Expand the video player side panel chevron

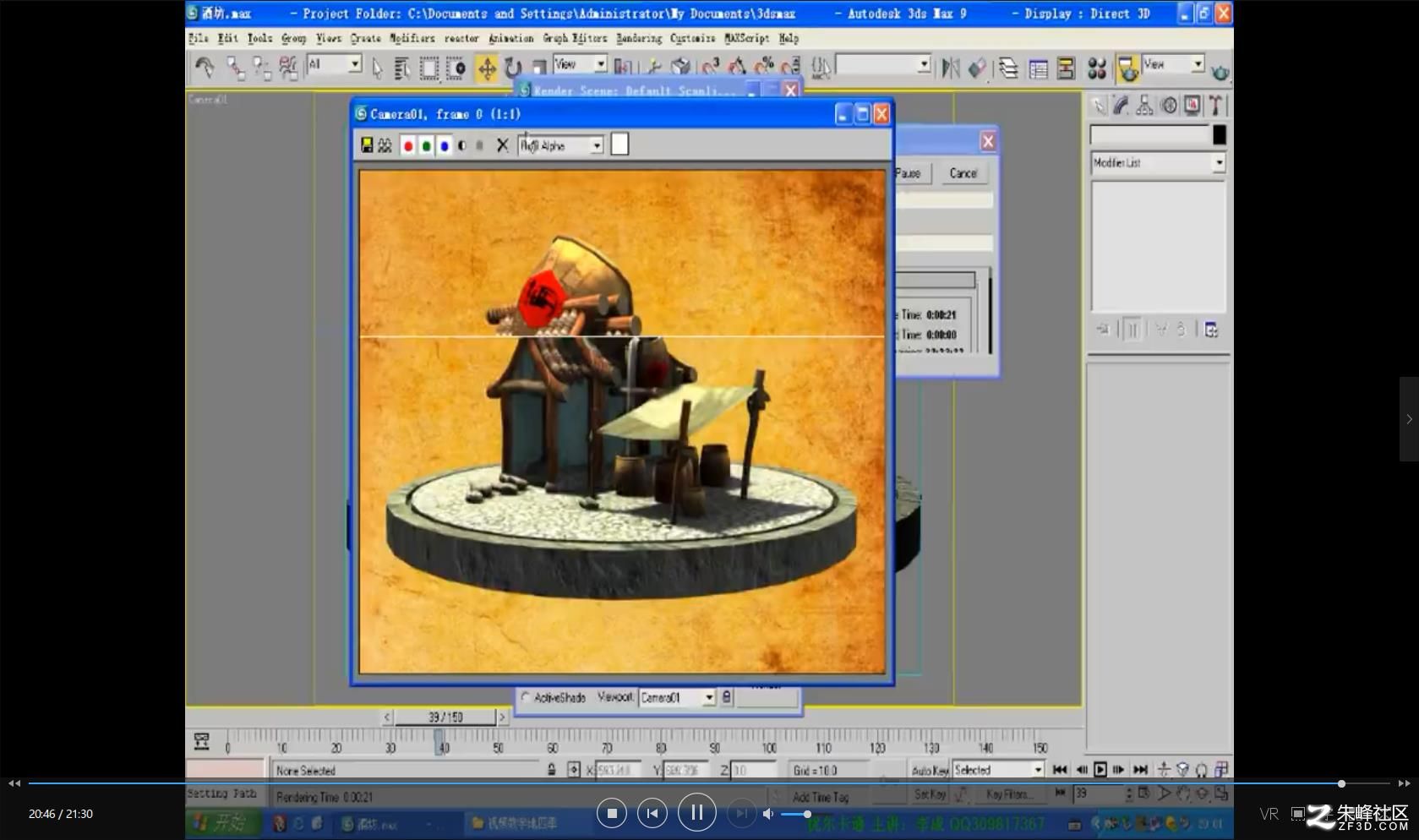pyautogui.click(x=1409, y=419)
